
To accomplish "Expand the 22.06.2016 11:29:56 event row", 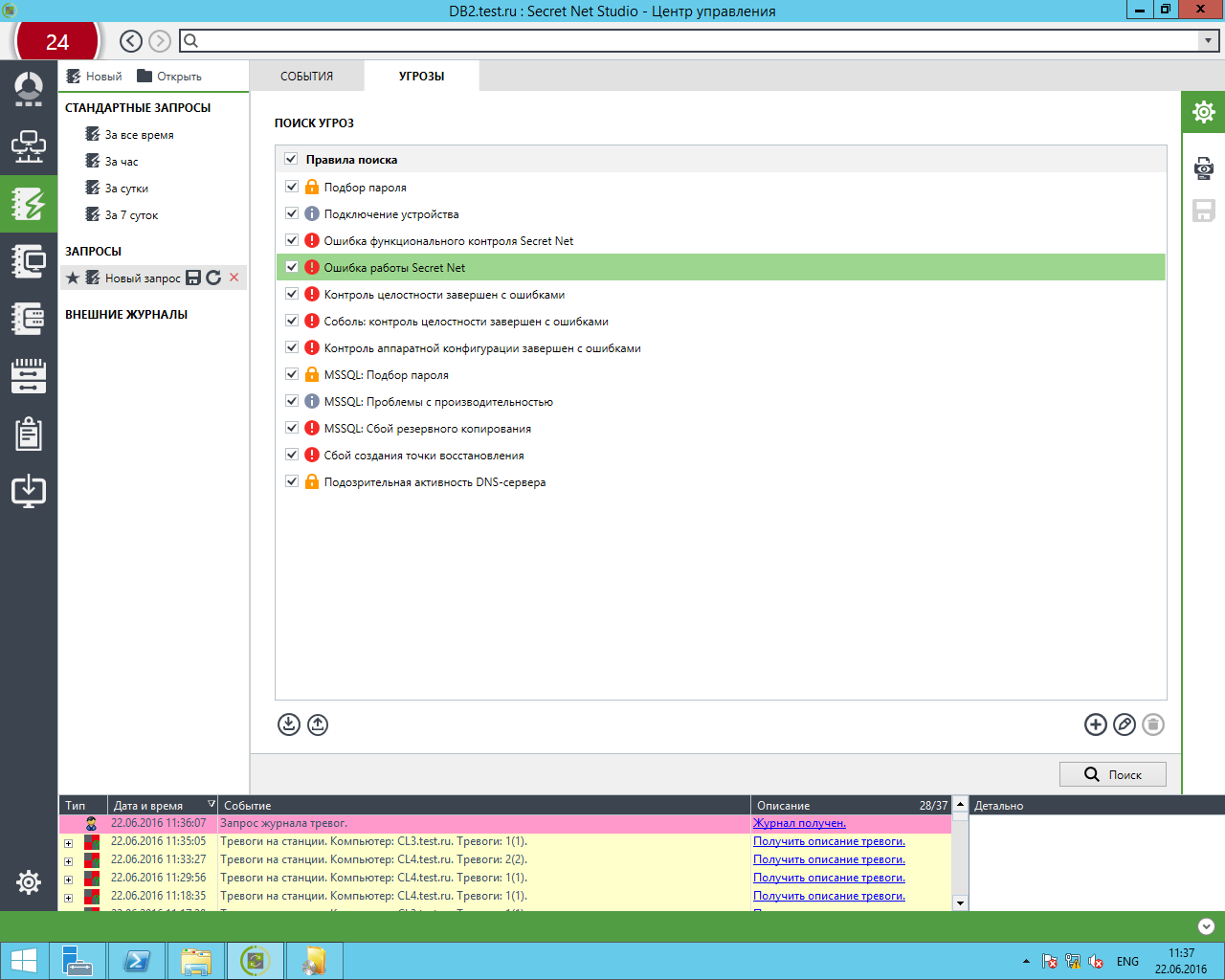I will [x=68, y=880].
